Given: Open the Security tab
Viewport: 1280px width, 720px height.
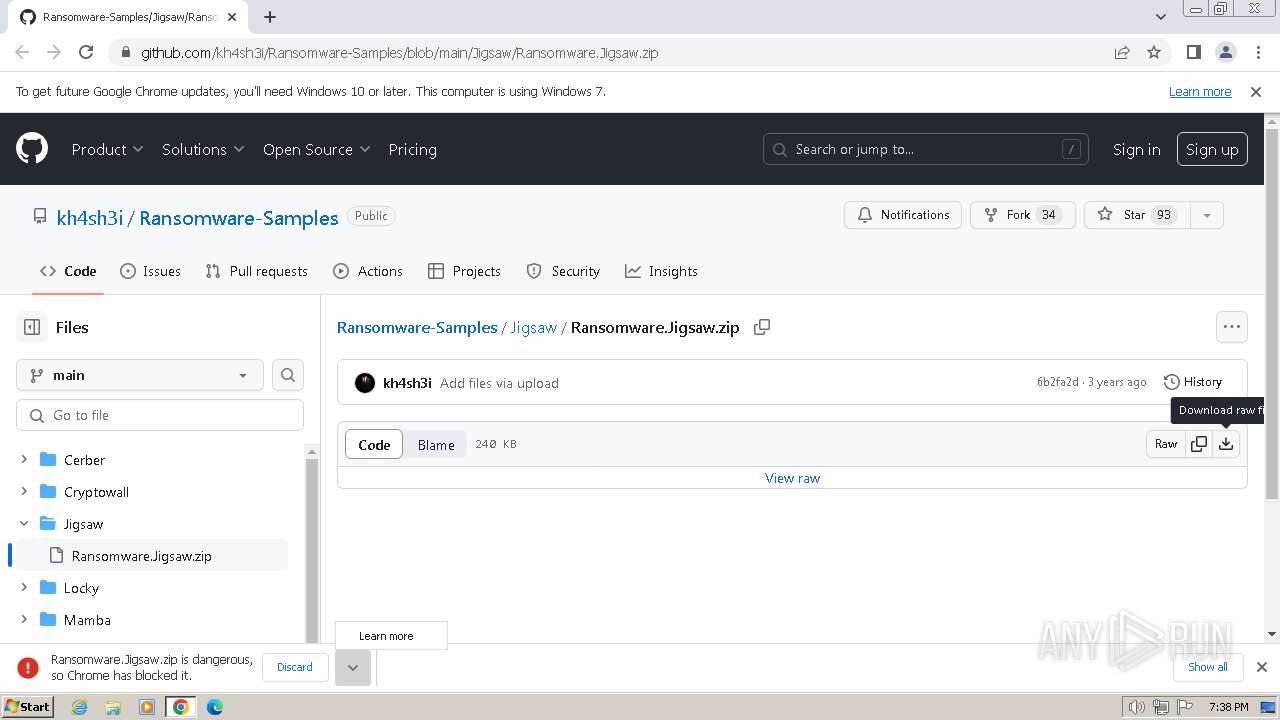Looking at the screenshot, I should coord(563,271).
